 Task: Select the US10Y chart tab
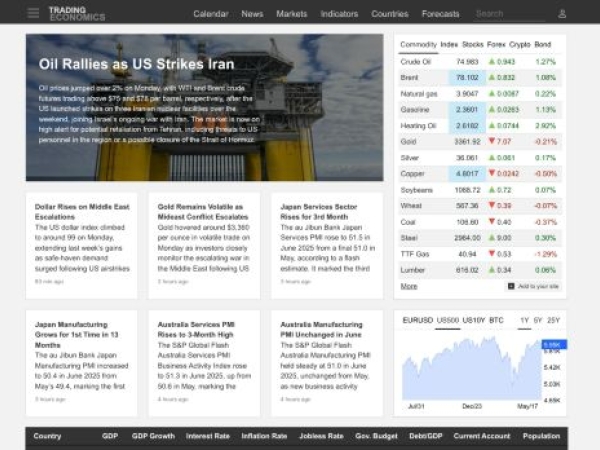point(474,320)
